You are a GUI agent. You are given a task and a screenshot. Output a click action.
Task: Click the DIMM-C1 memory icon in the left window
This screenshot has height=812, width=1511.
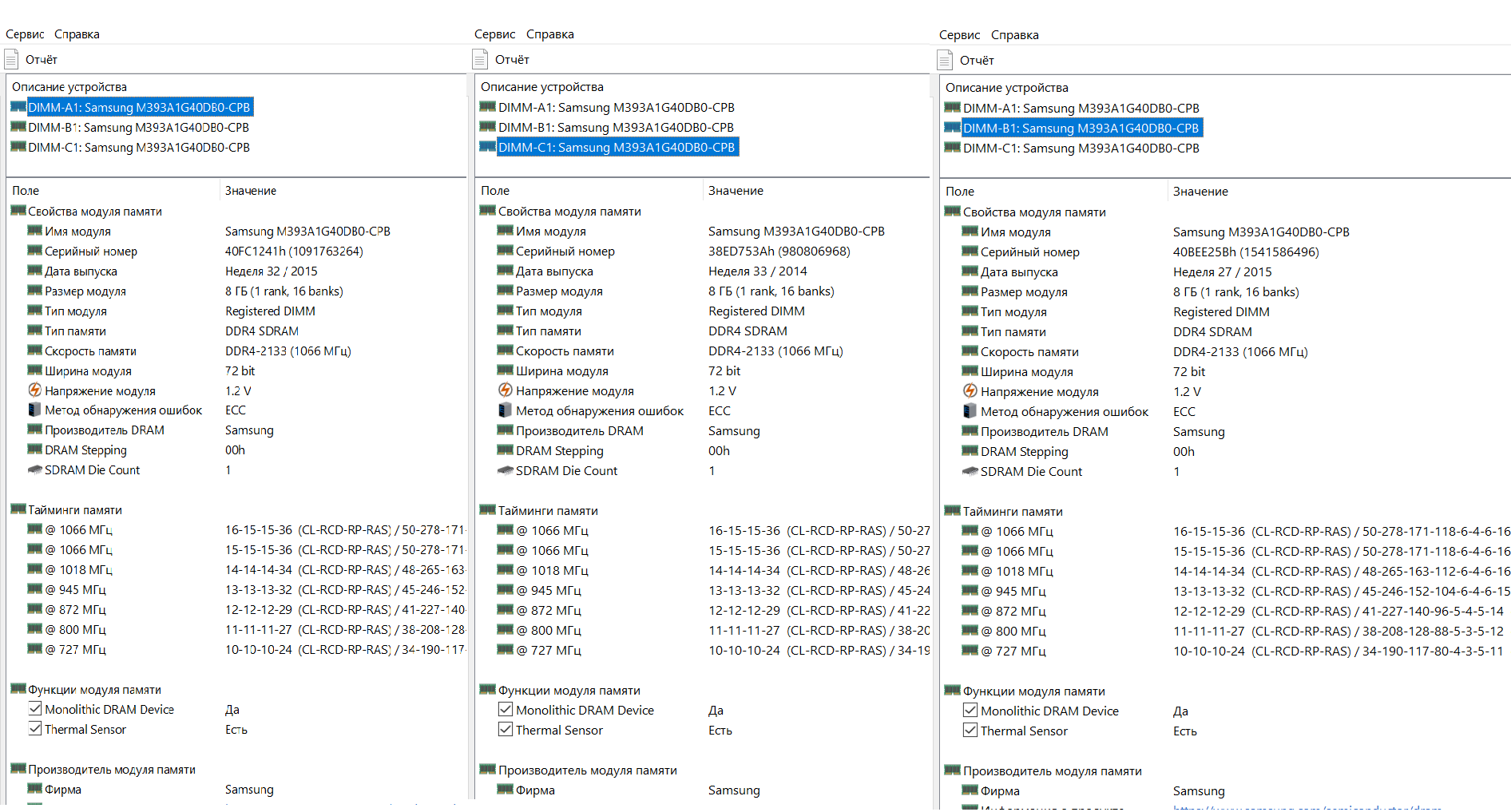click(18, 147)
